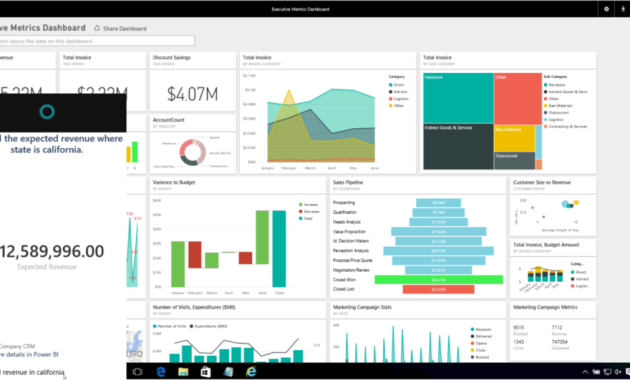
Task: Click the red Other block in the treemap
Action: click(518, 98)
